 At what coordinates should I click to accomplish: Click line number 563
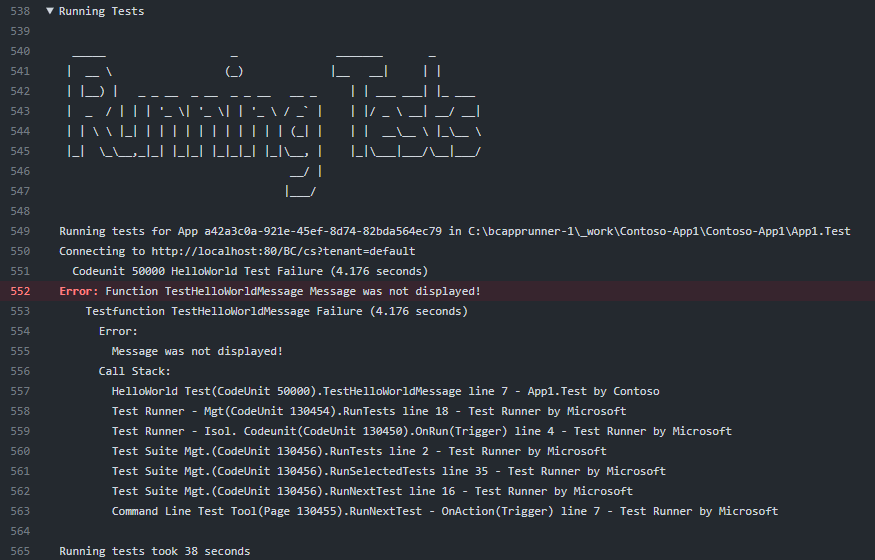[x=20, y=511]
